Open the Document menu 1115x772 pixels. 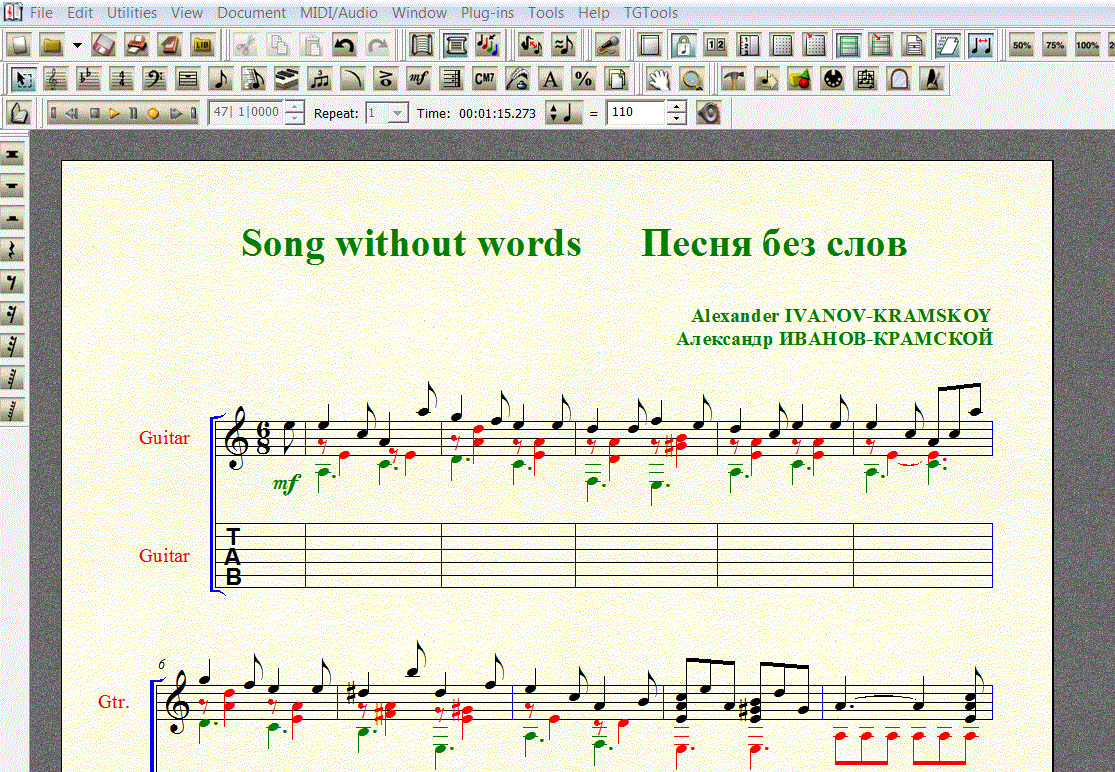click(x=252, y=13)
